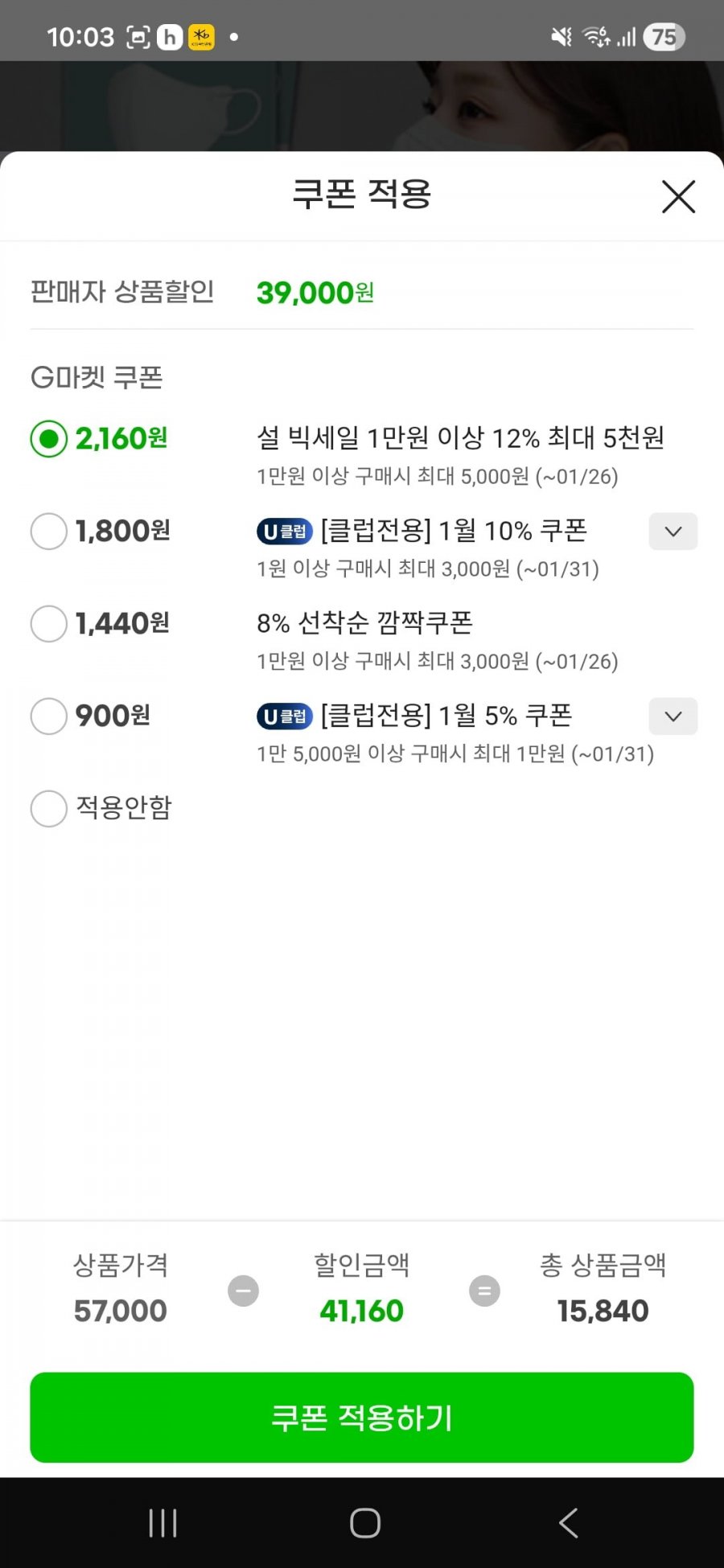Expand the 1월 10% 쿠폰 details chevron
724x1568 pixels.
click(673, 532)
